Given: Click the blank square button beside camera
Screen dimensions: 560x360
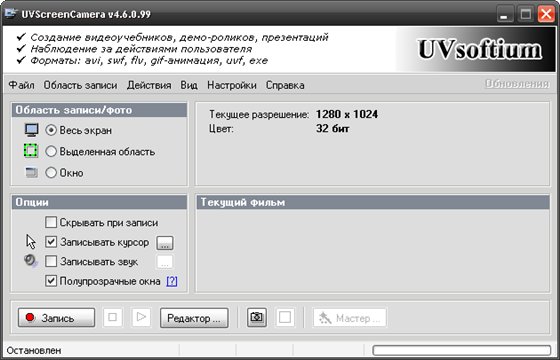Looking at the screenshot, I should [285, 317].
